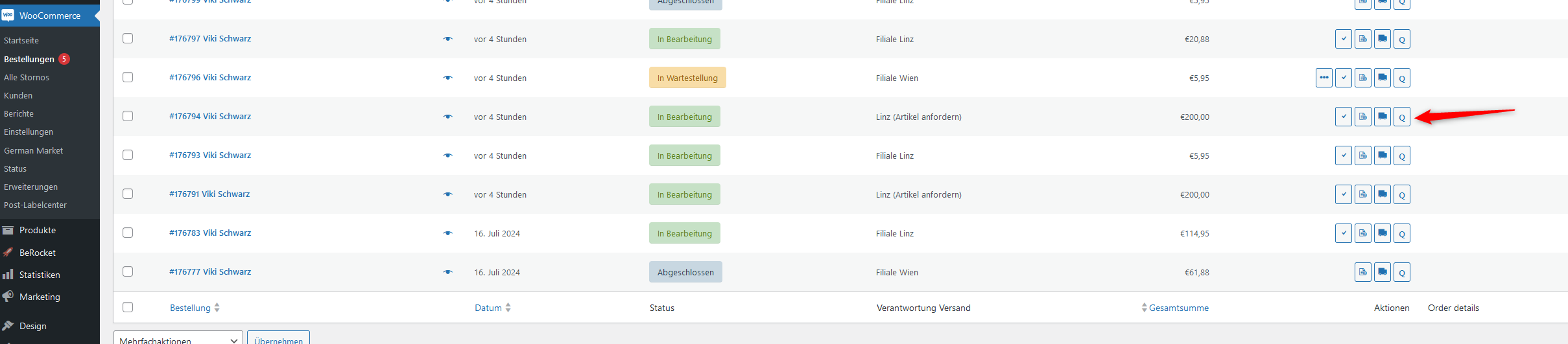Screen dimensions: 1568x344
Task: Sort orders by Gesamtsumme column
Action: coord(1175,308)
